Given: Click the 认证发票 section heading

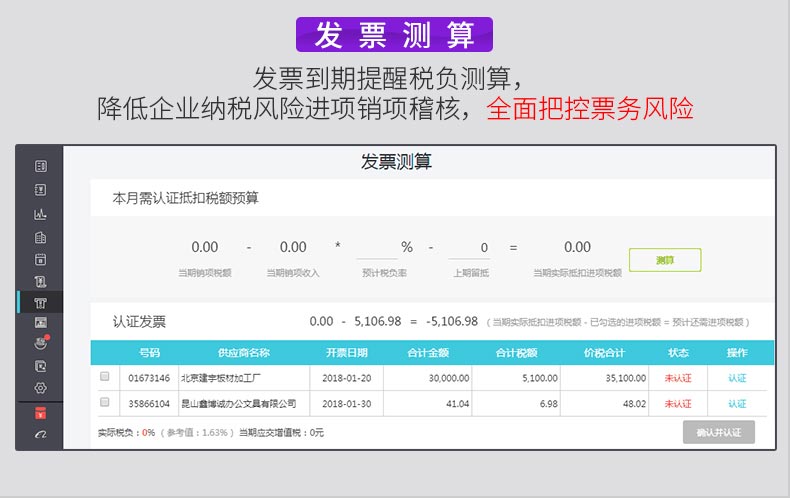Looking at the screenshot, I should [x=140, y=322].
